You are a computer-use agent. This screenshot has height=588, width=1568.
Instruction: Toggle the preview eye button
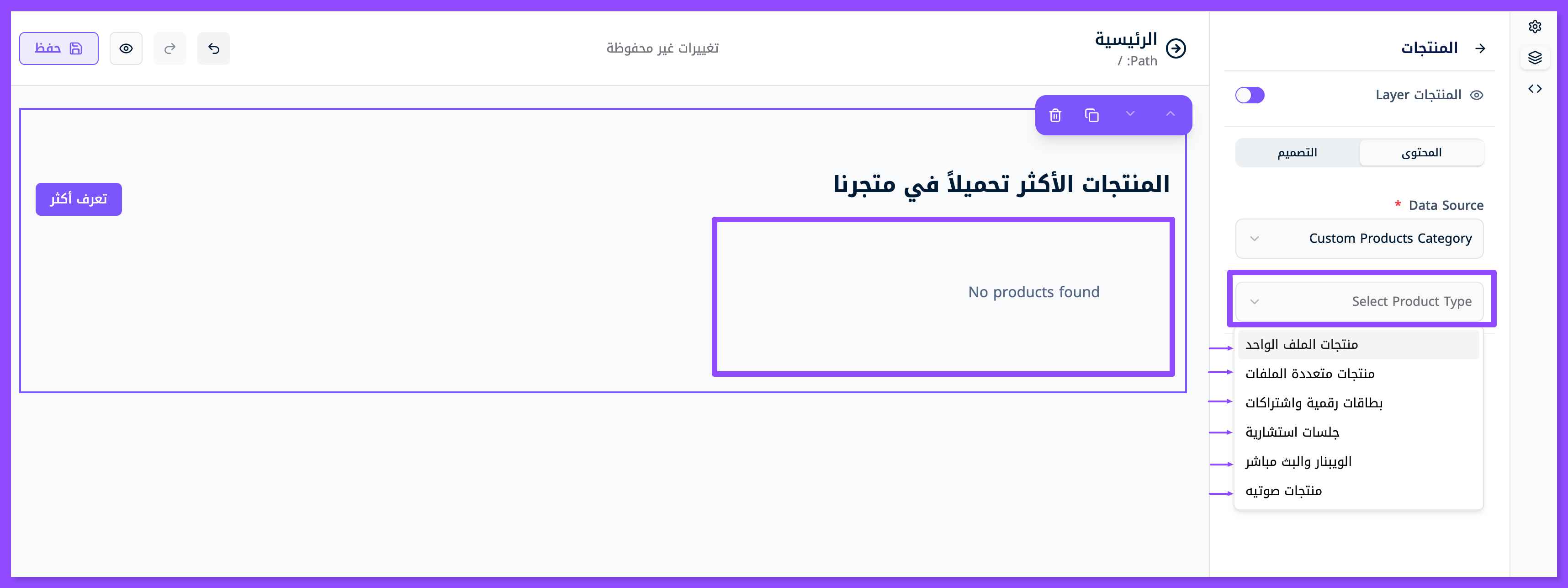(126, 49)
